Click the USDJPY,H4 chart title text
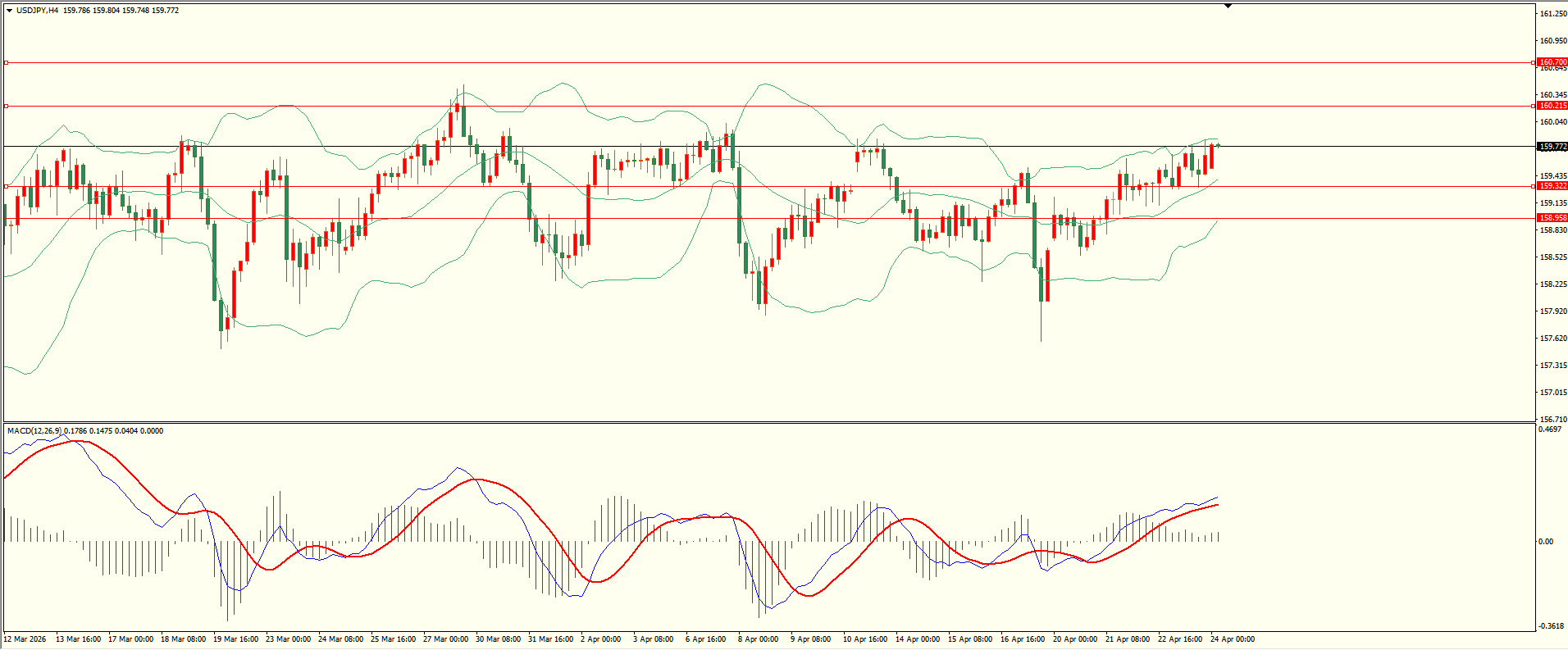 (x=37, y=11)
